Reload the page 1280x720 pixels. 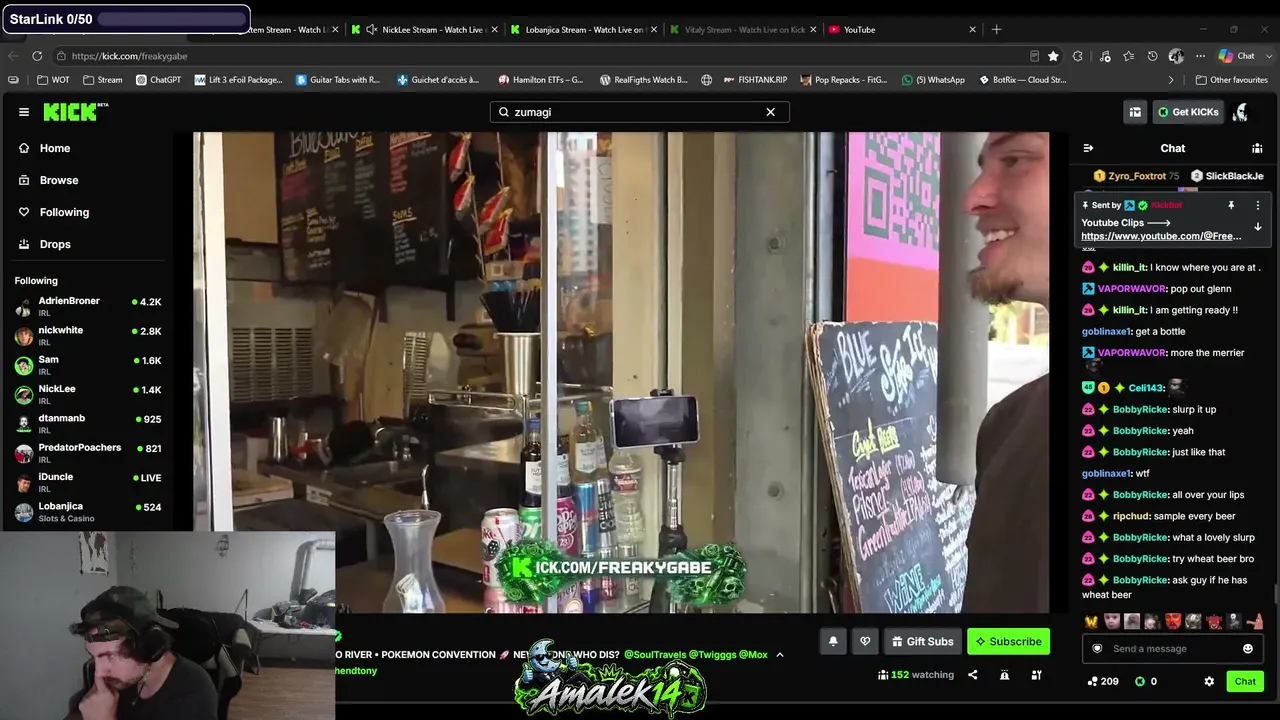(x=37, y=56)
